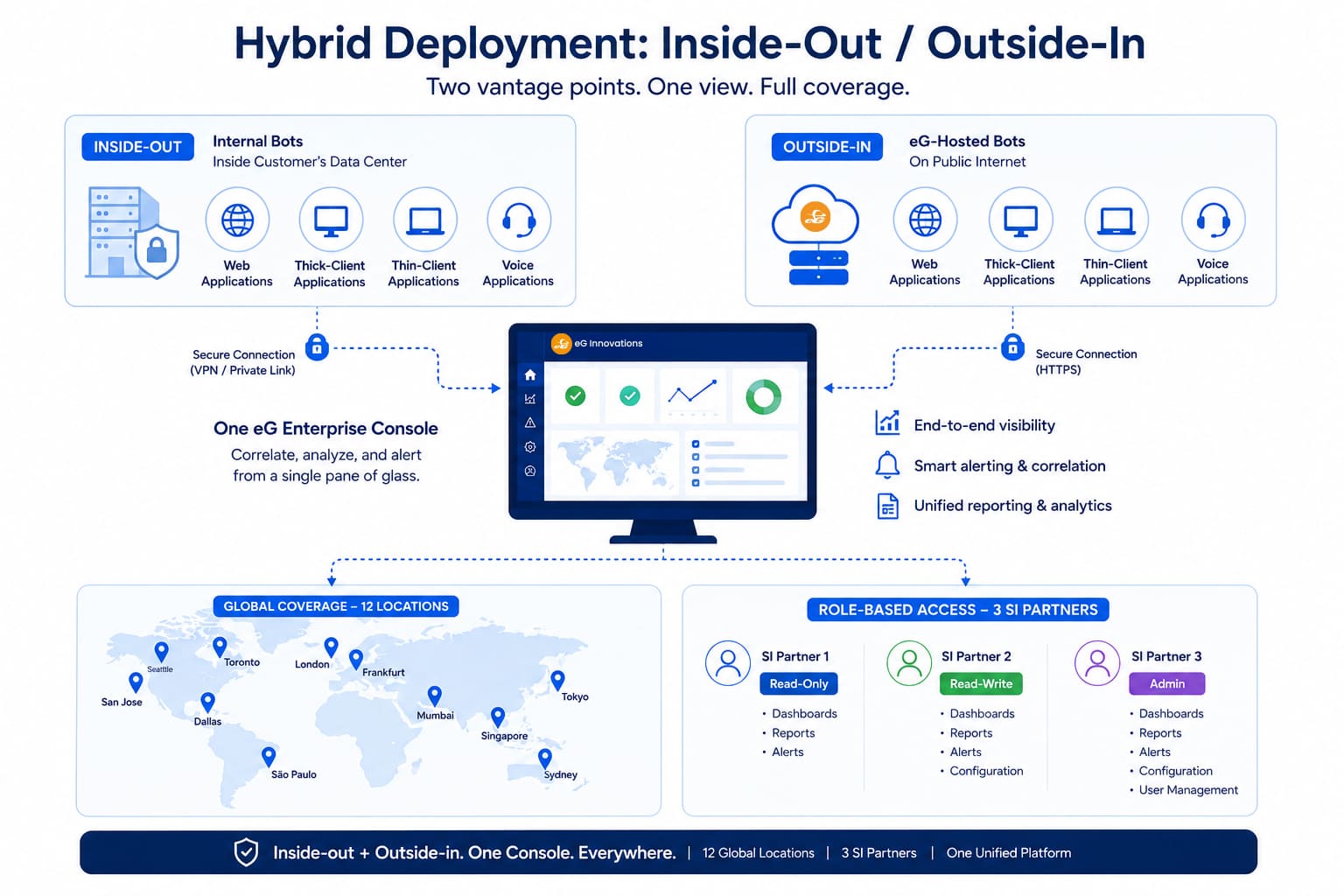This screenshot has width=1344, height=896.
Task: Click the VPN / Private Link padlock icon
Action: 317,347
